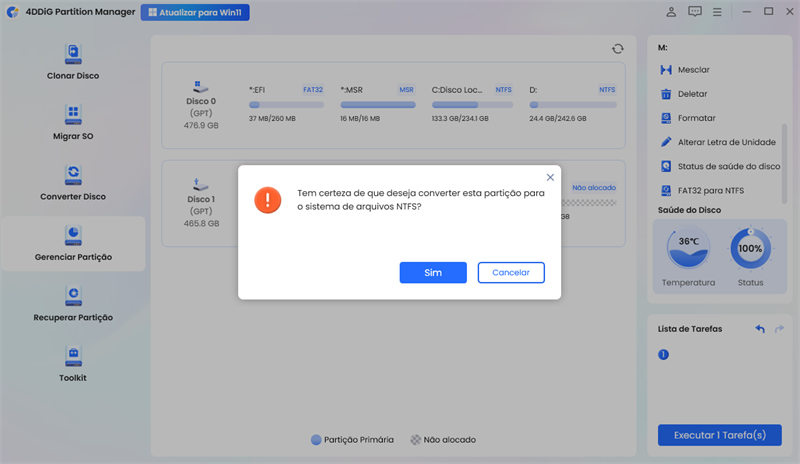Open the Toolkit sidebar item
800x464 pixels.
pos(73,363)
